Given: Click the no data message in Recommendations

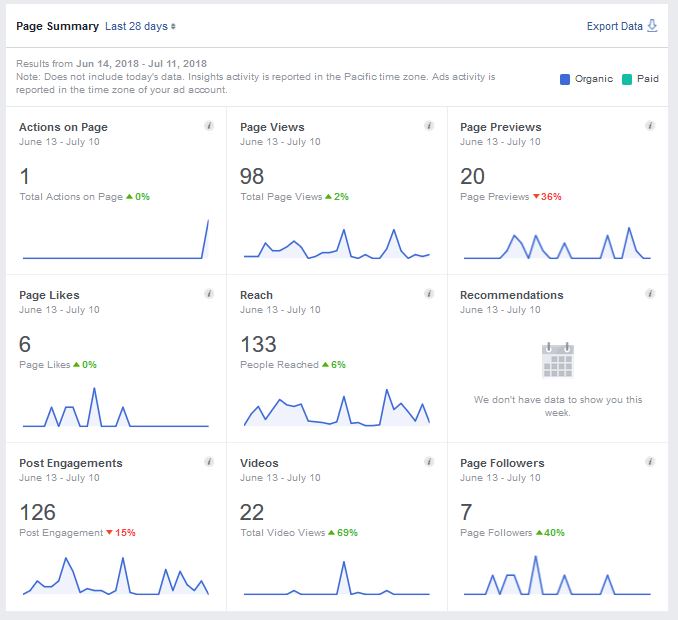Looking at the screenshot, I should [558, 406].
